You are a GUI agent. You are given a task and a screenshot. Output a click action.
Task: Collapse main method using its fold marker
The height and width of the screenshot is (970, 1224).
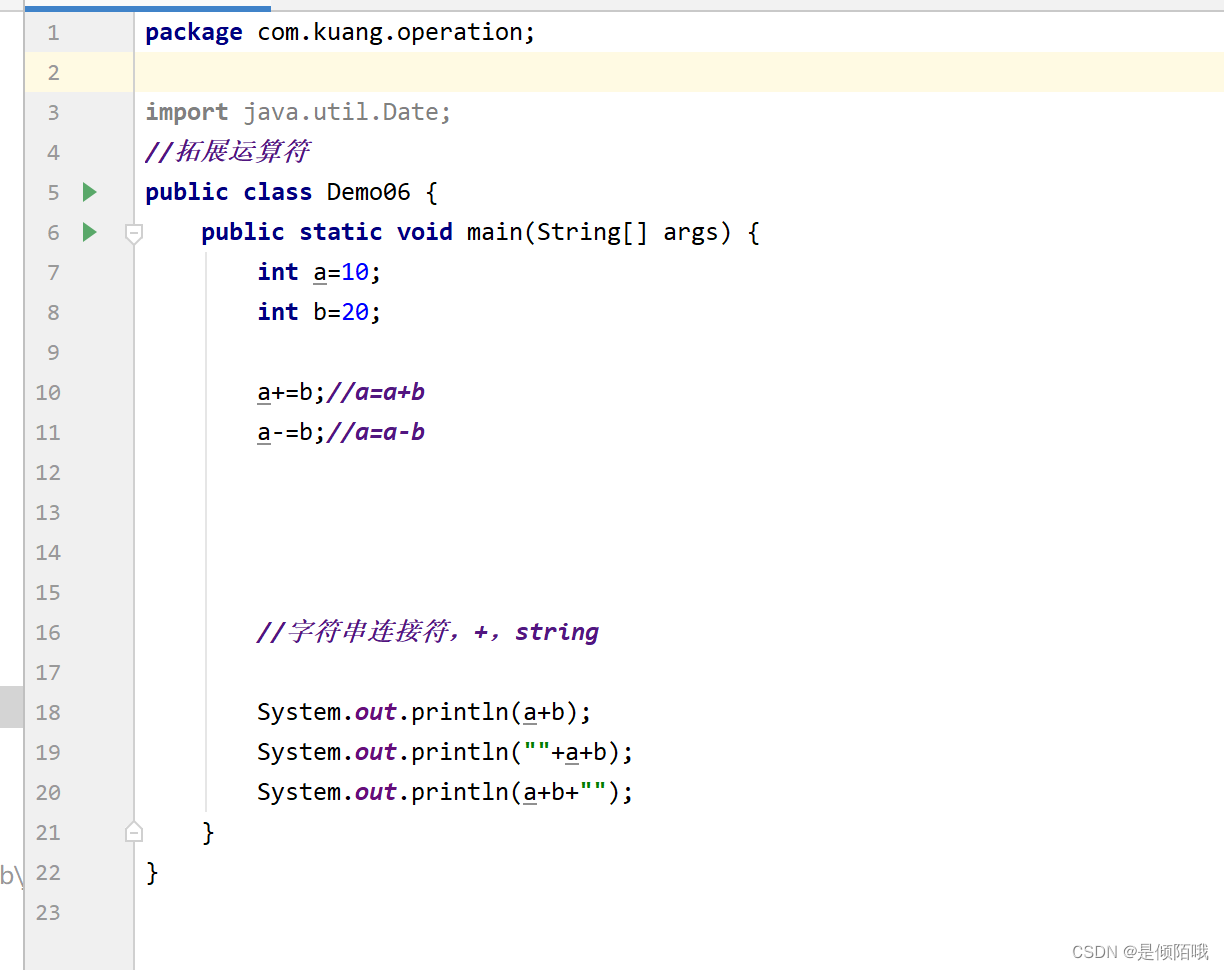(x=134, y=233)
